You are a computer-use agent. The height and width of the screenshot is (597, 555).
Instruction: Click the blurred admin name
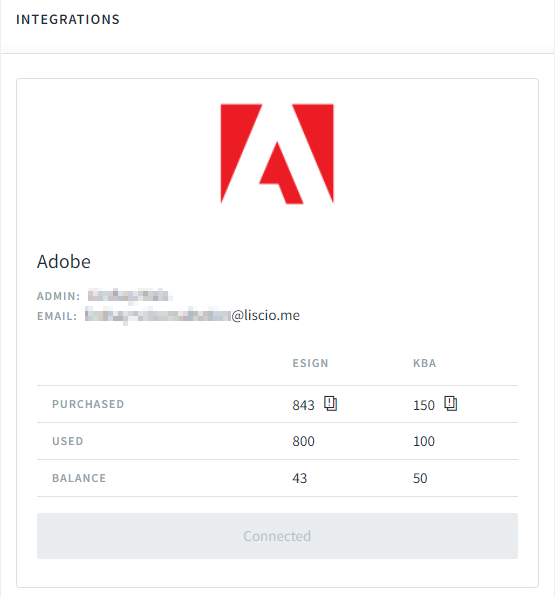coord(130,296)
